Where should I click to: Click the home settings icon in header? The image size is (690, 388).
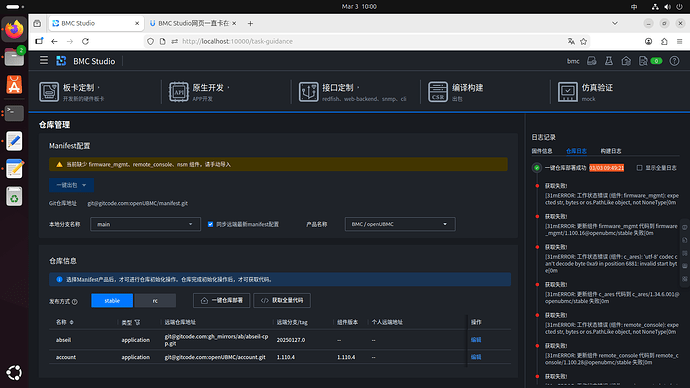626,61
